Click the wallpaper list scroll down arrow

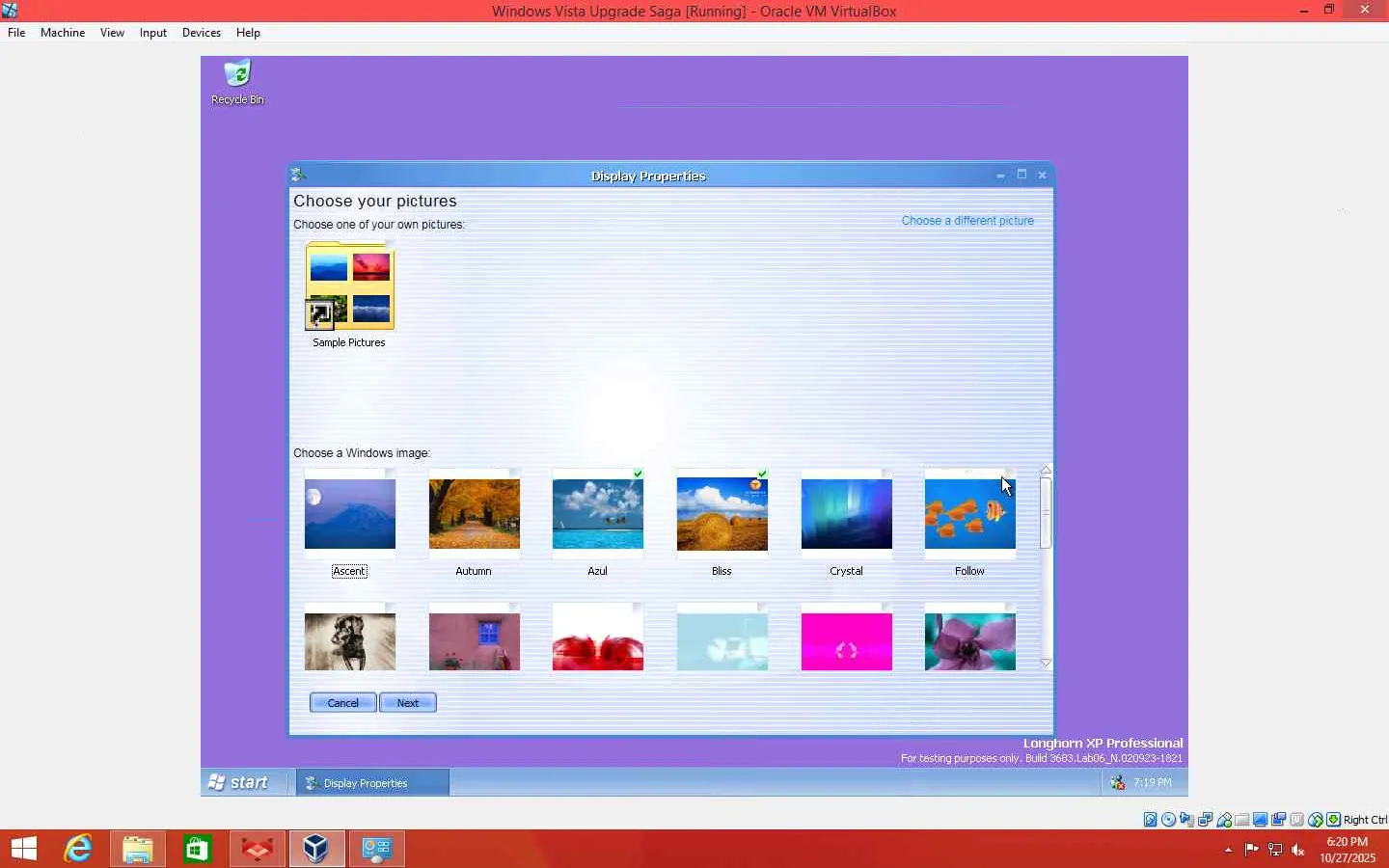point(1046,664)
